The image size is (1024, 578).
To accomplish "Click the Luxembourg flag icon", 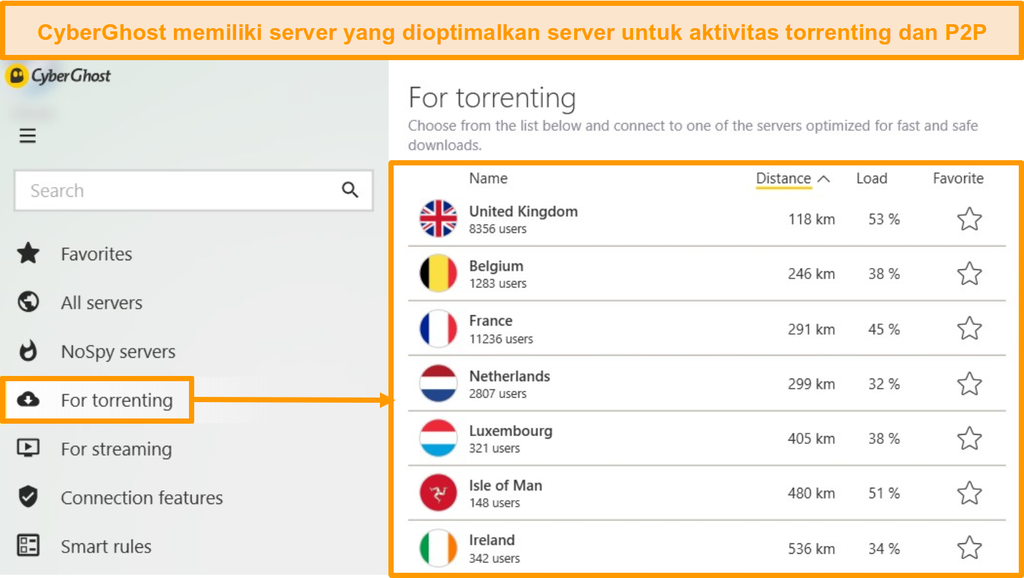I will coord(438,438).
